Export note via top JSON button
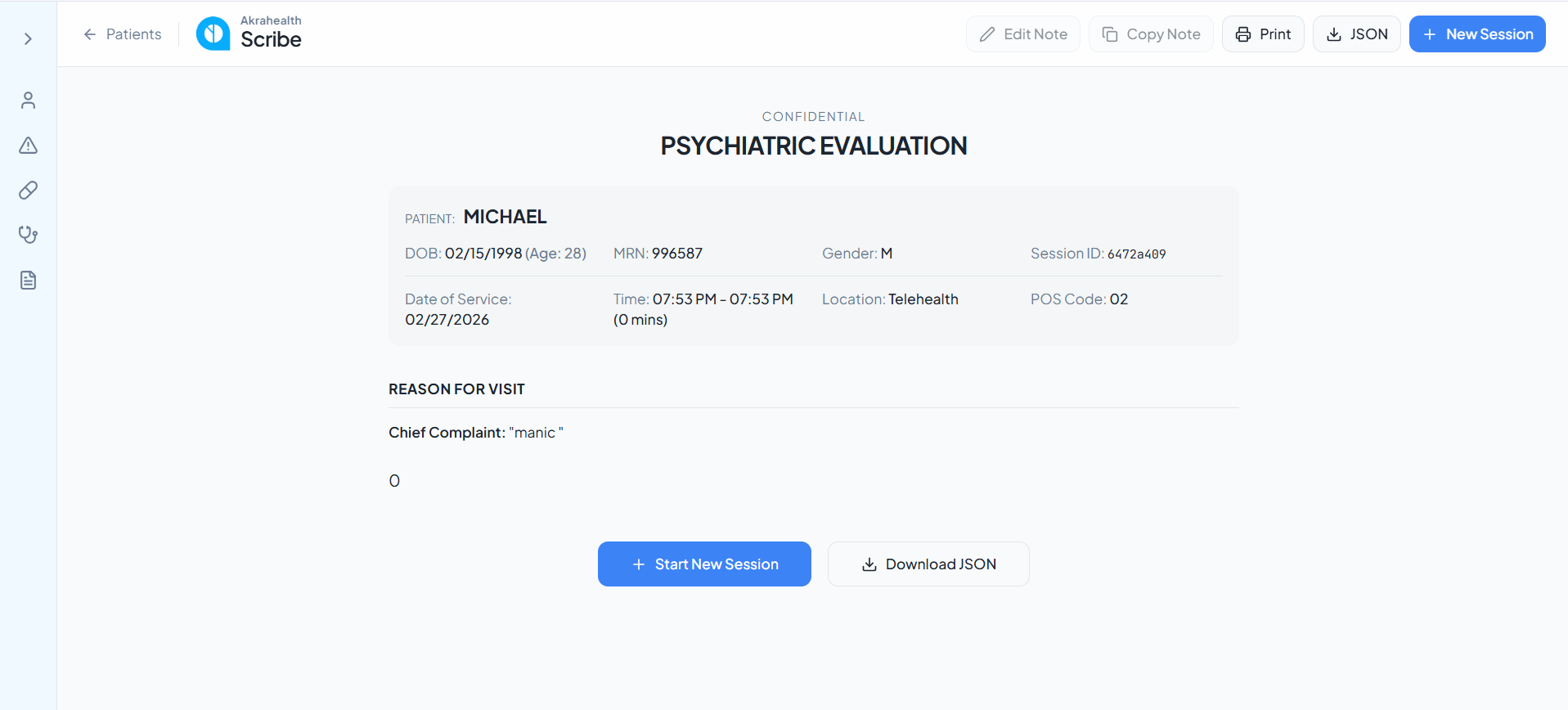 [x=1357, y=34]
